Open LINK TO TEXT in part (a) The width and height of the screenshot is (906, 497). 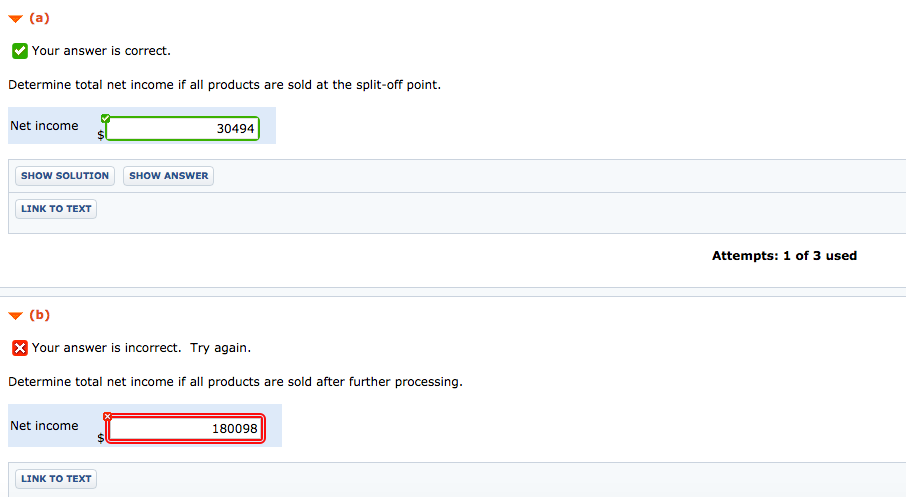[56, 209]
